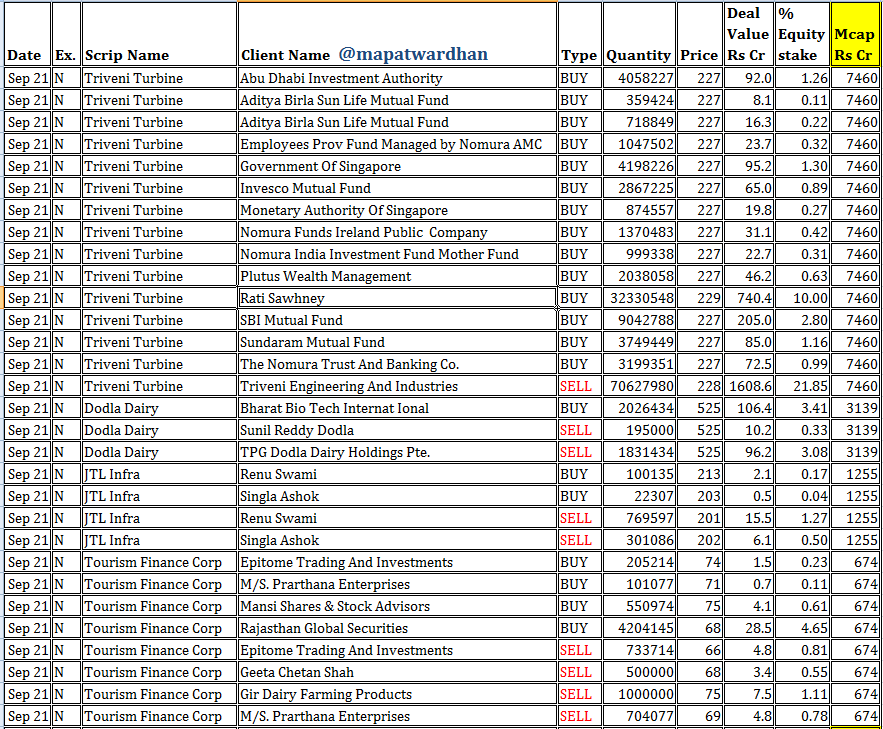This screenshot has height=729, width=883.
Task: Select the Type column header
Action: [x=579, y=34]
